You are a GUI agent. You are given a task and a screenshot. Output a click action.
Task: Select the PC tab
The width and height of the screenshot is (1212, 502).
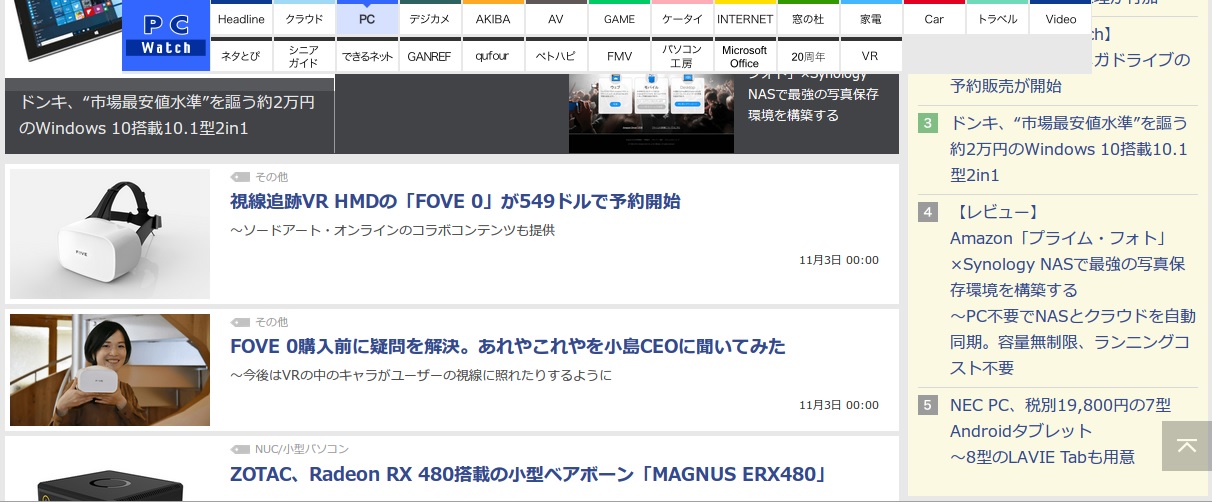pyautogui.click(x=367, y=19)
